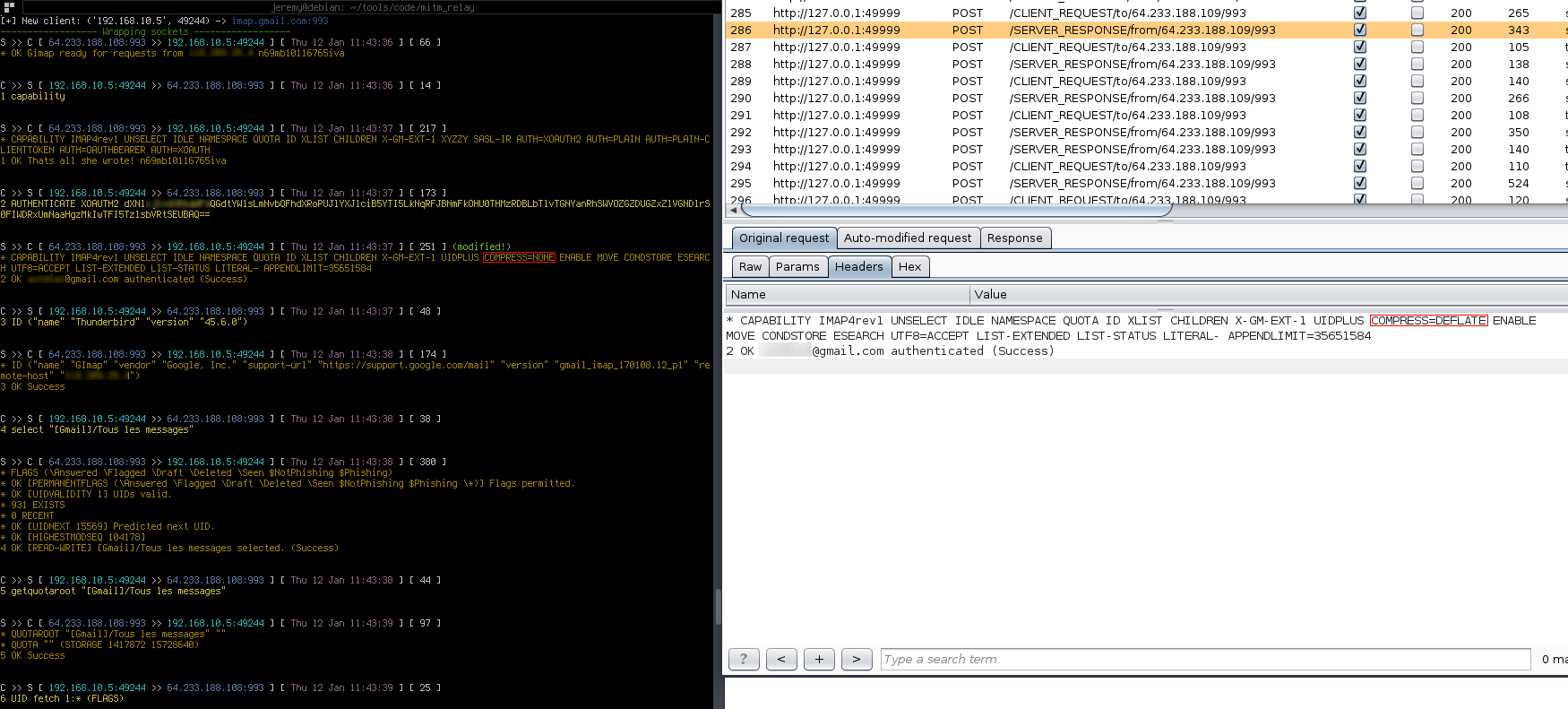
Task: Switch to the Original request tab
Action: [784, 238]
